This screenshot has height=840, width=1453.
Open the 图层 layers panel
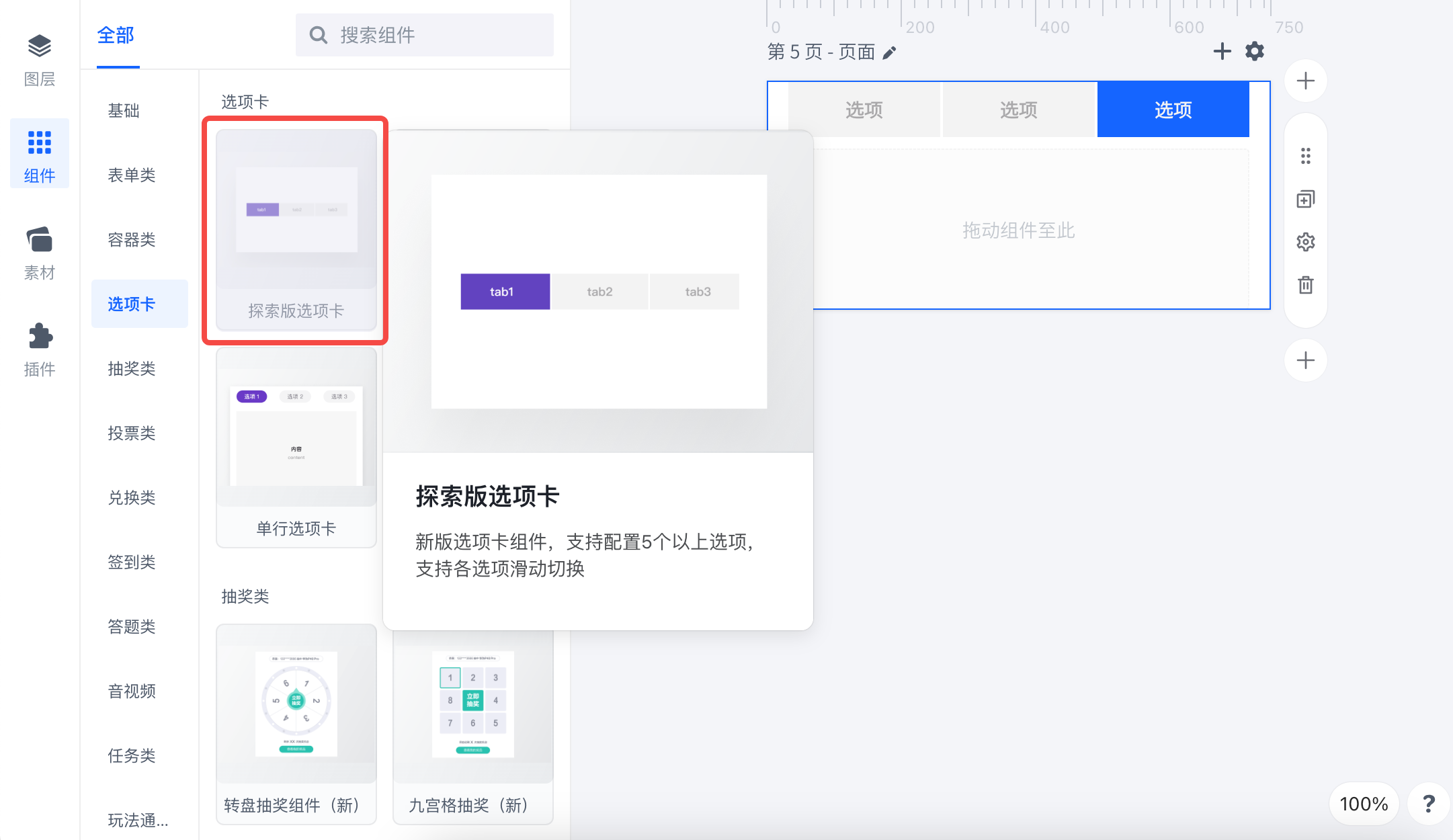tap(40, 60)
